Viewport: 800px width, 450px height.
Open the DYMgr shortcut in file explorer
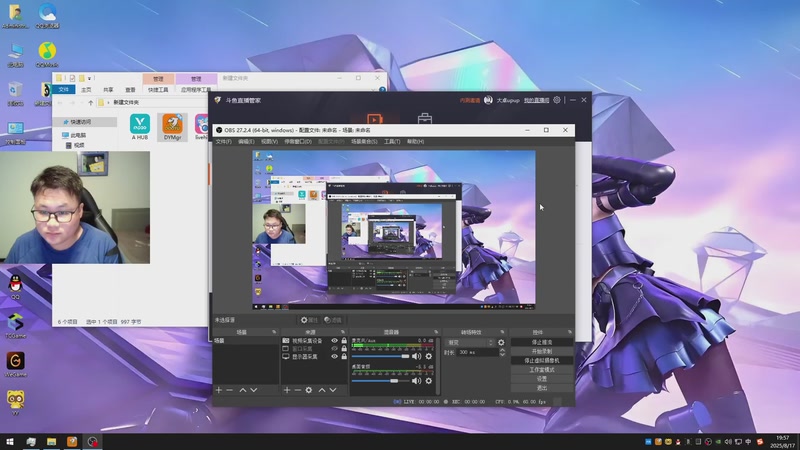(x=172, y=127)
